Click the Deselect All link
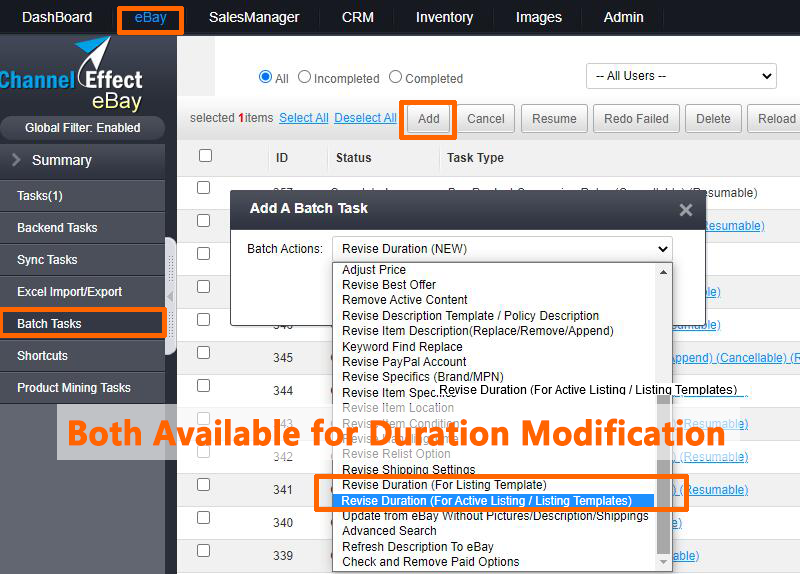The height and width of the screenshot is (574, 800). click(365, 118)
